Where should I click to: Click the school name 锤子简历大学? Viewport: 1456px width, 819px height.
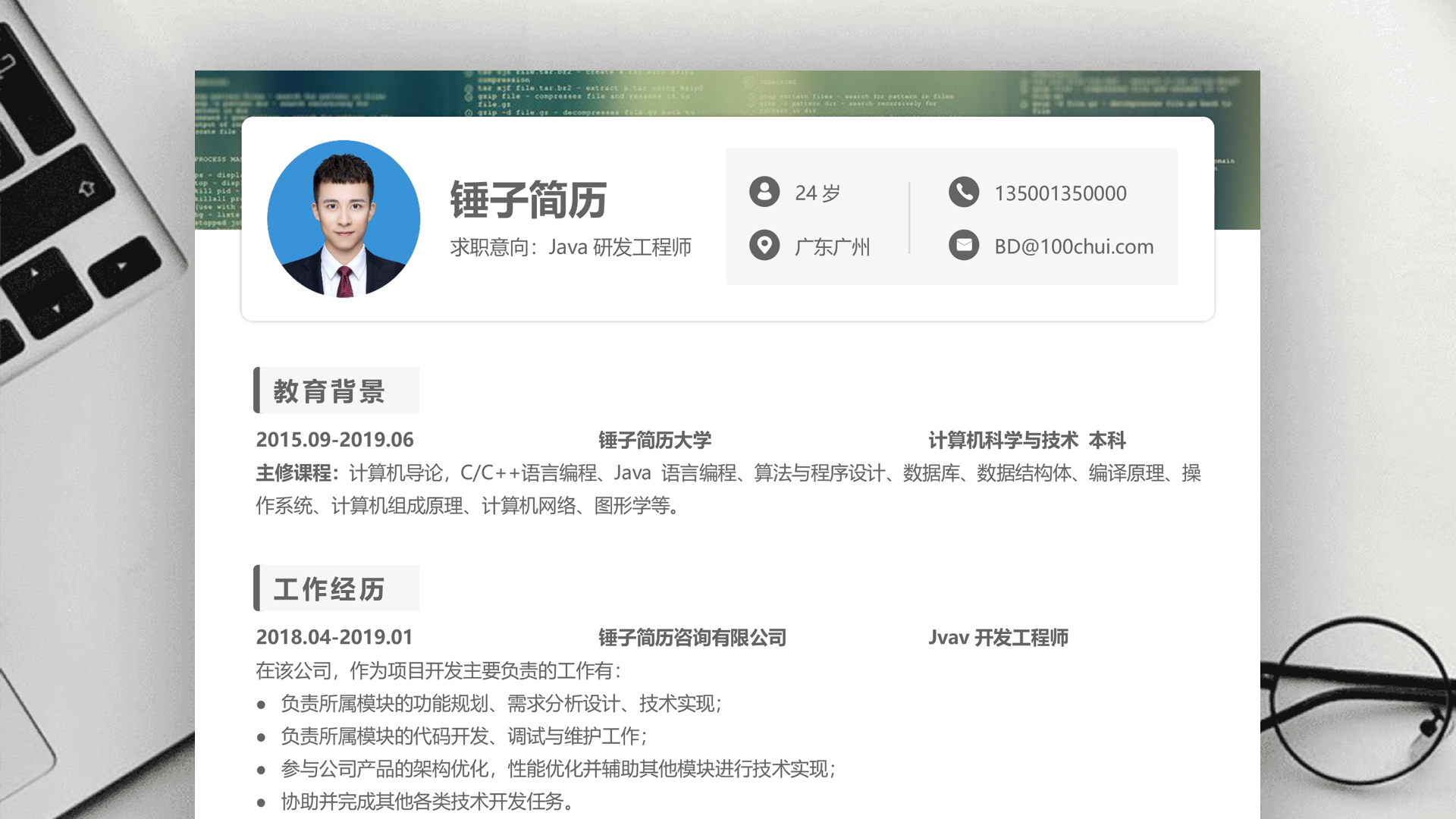coord(654,441)
